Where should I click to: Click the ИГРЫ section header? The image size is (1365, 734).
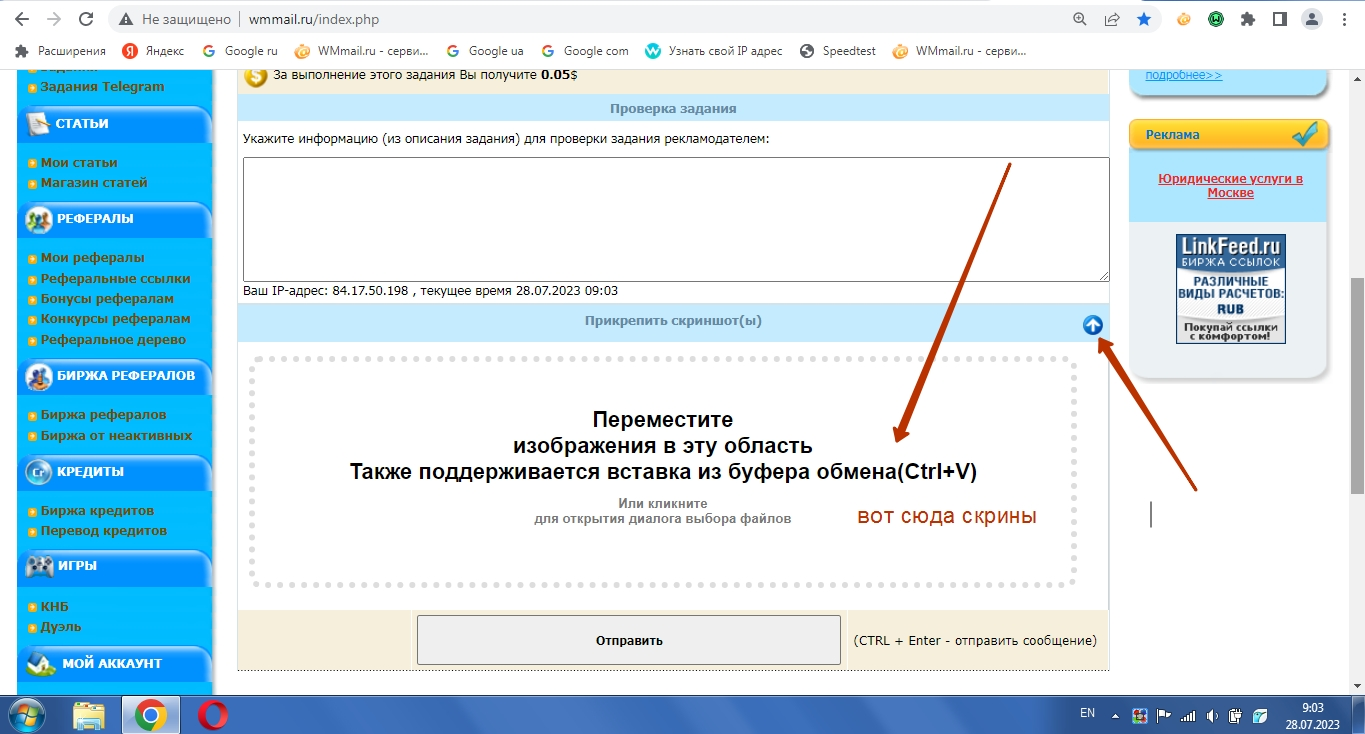click(x=114, y=566)
